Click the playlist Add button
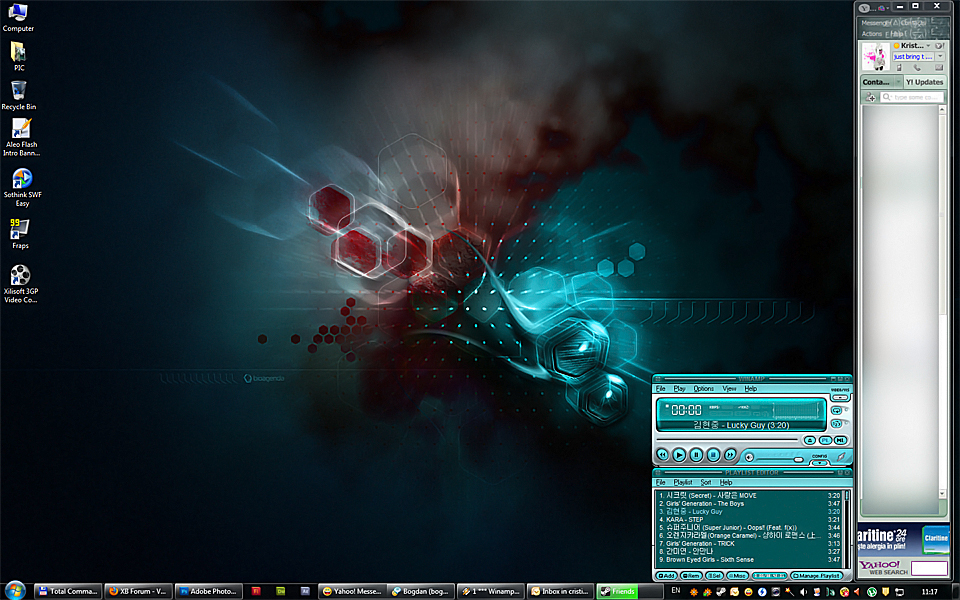 pos(667,576)
